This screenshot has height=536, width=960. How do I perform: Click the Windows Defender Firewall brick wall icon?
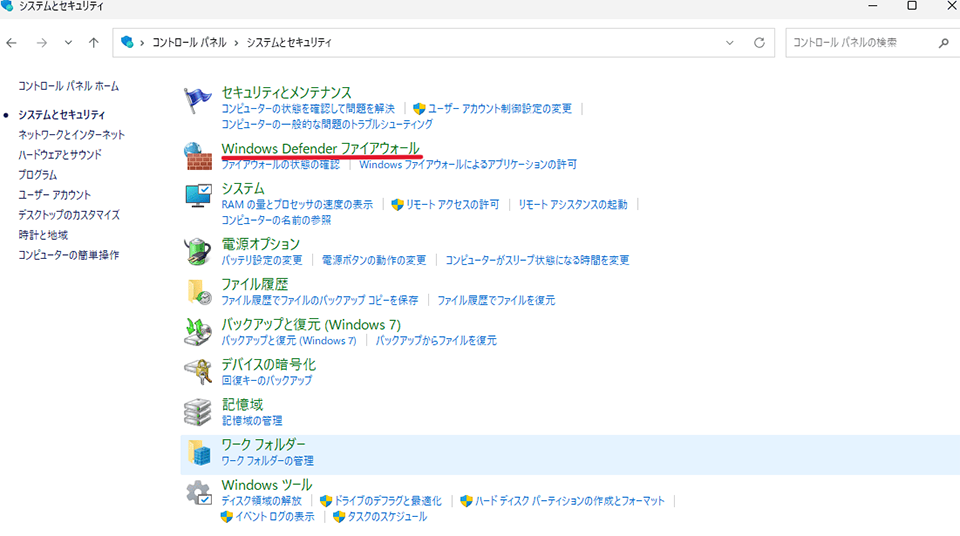pyautogui.click(x=197, y=156)
